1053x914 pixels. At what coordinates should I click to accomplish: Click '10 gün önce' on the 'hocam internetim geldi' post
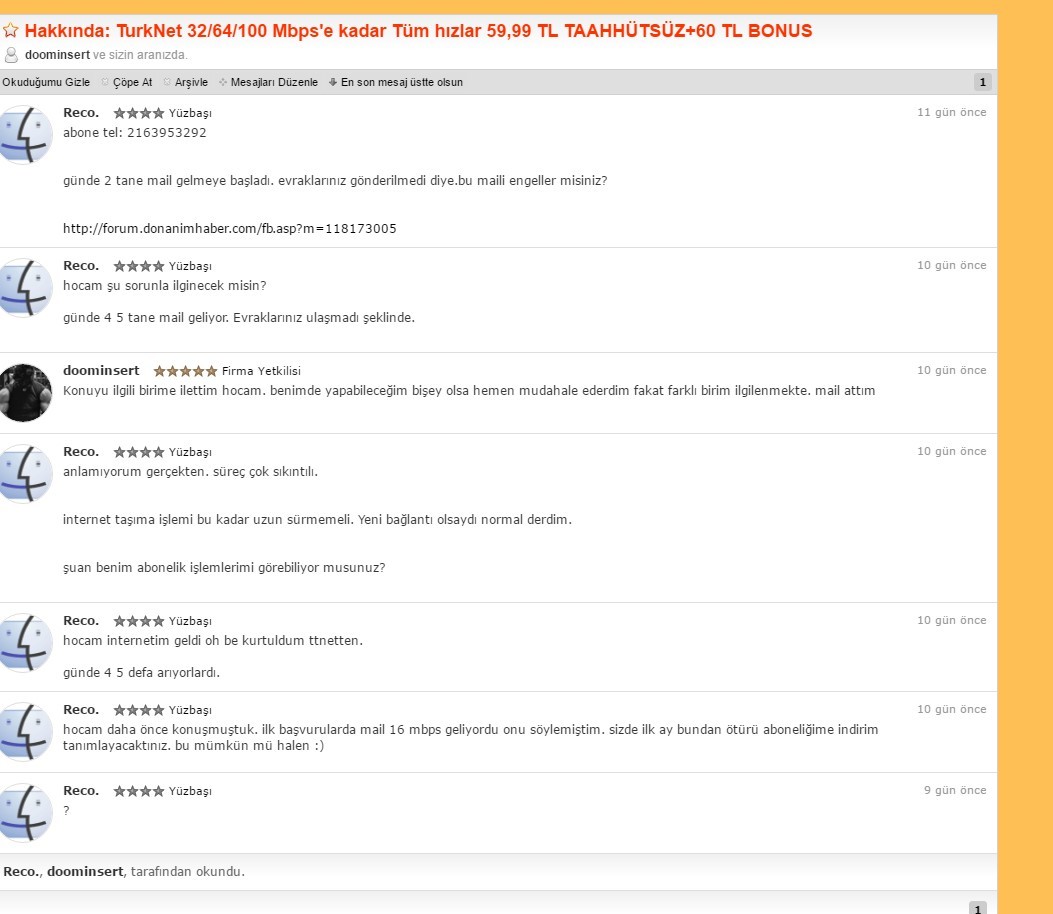(952, 621)
